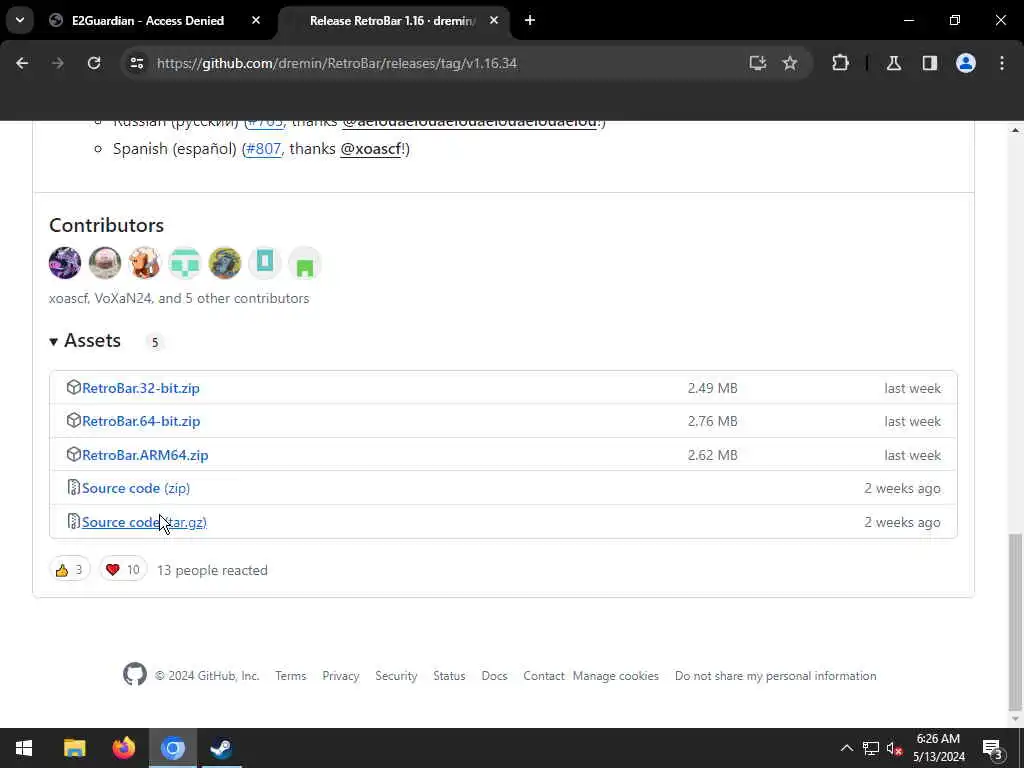Image resolution: width=1024 pixels, height=768 pixels.
Task: React with the thumbs up button
Action: click(69, 569)
